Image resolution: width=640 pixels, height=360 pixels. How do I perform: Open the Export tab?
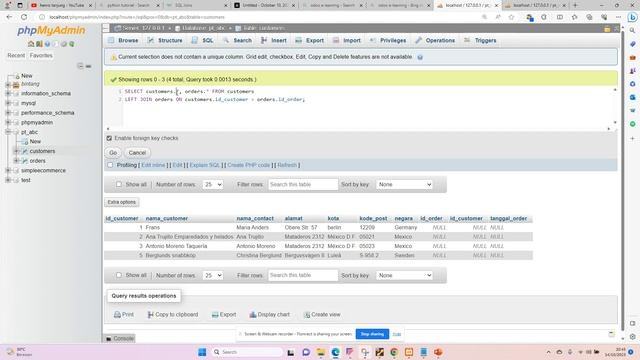point(309,40)
